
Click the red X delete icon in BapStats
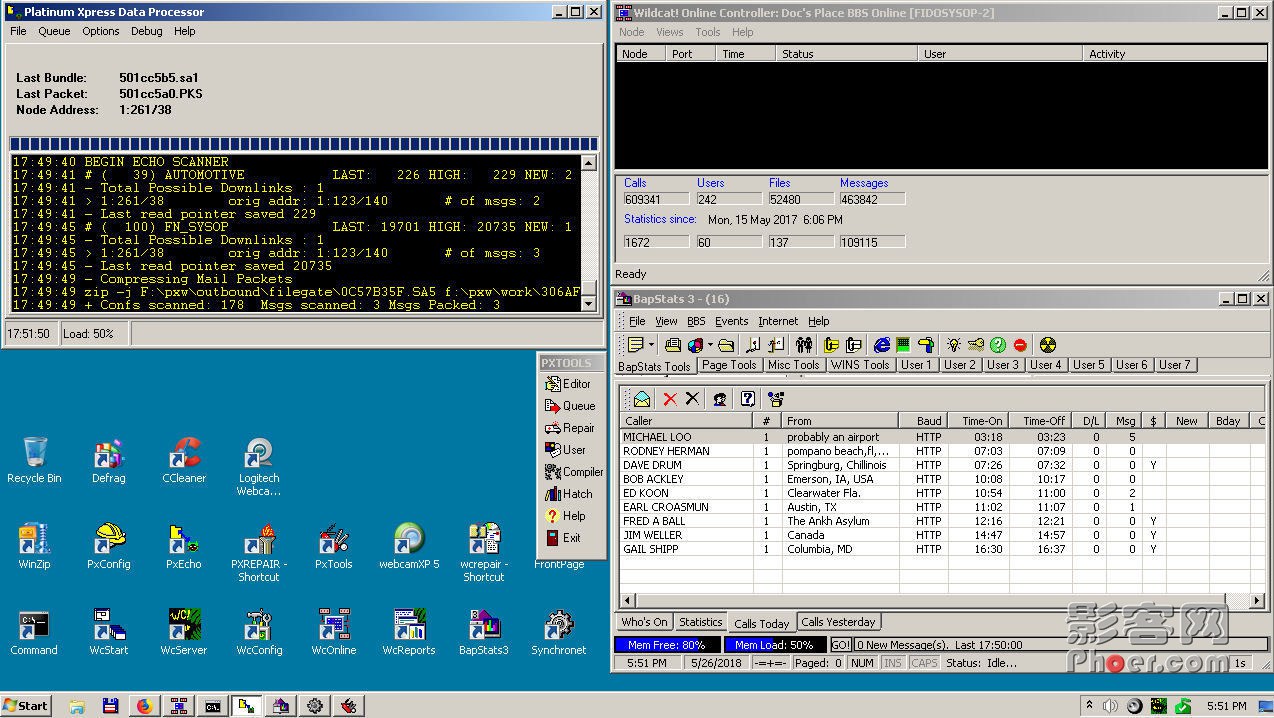[x=670, y=399]
